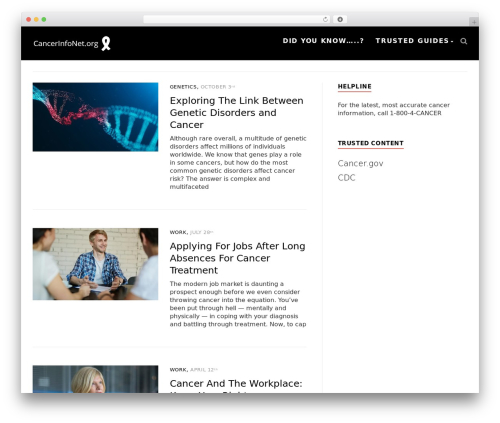Click the July 20 post date
The height and width of the screenshot is (423, 500).
click(x=201, y=232)
